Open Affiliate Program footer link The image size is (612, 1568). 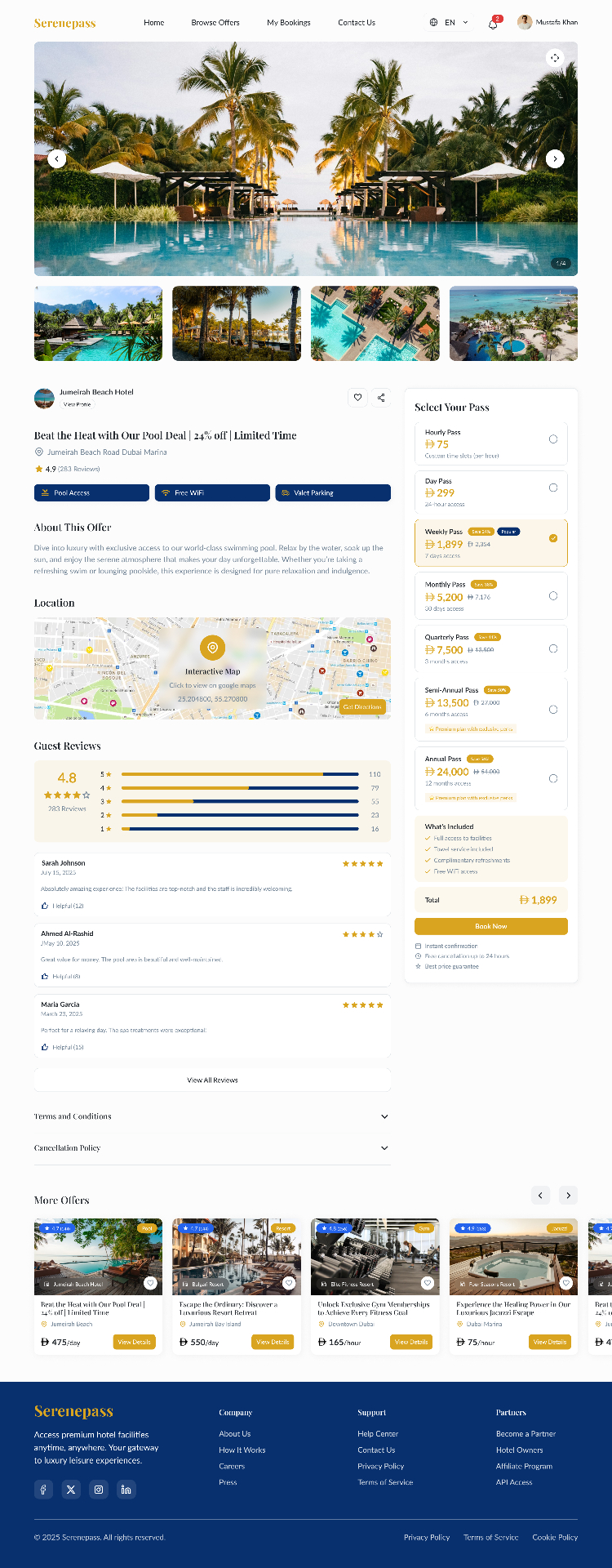524,1466
